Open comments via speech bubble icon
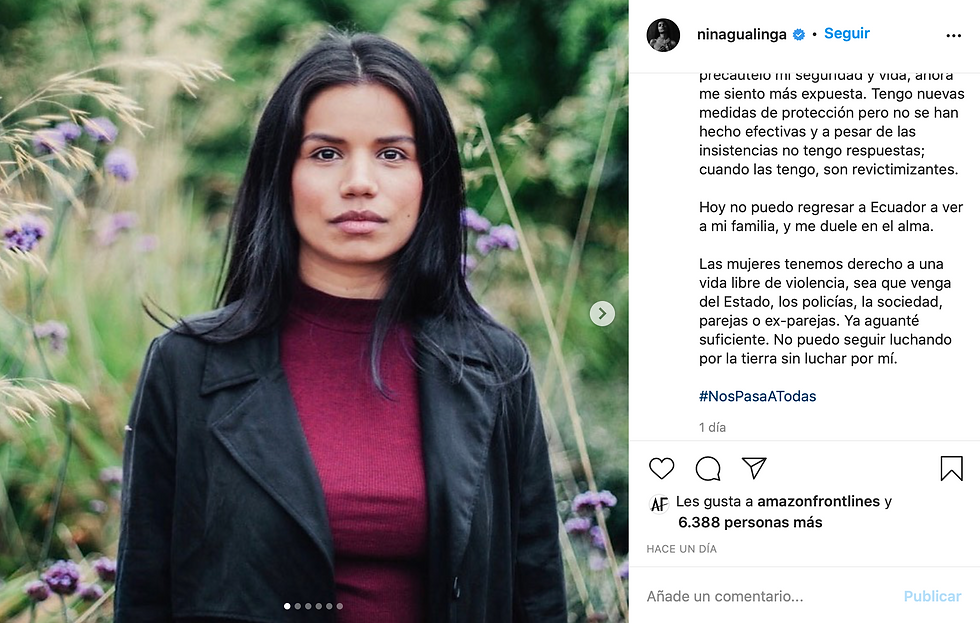 tap(708, 469)
